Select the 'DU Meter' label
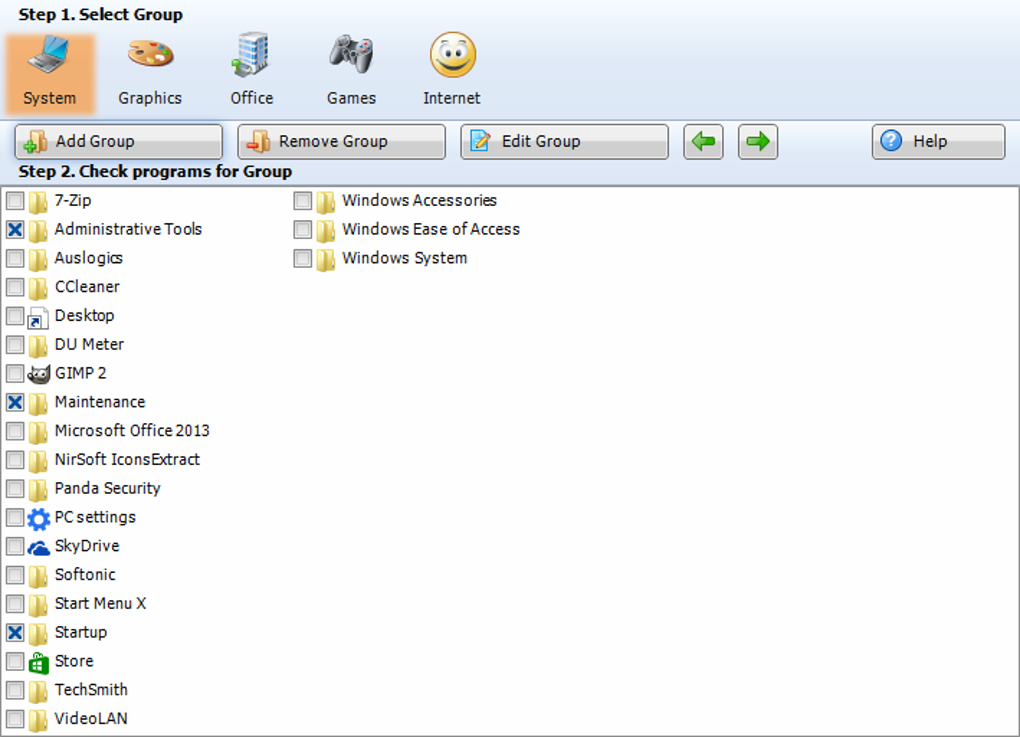This screenshot has width=1020, height=737. [x=89, y=344]
